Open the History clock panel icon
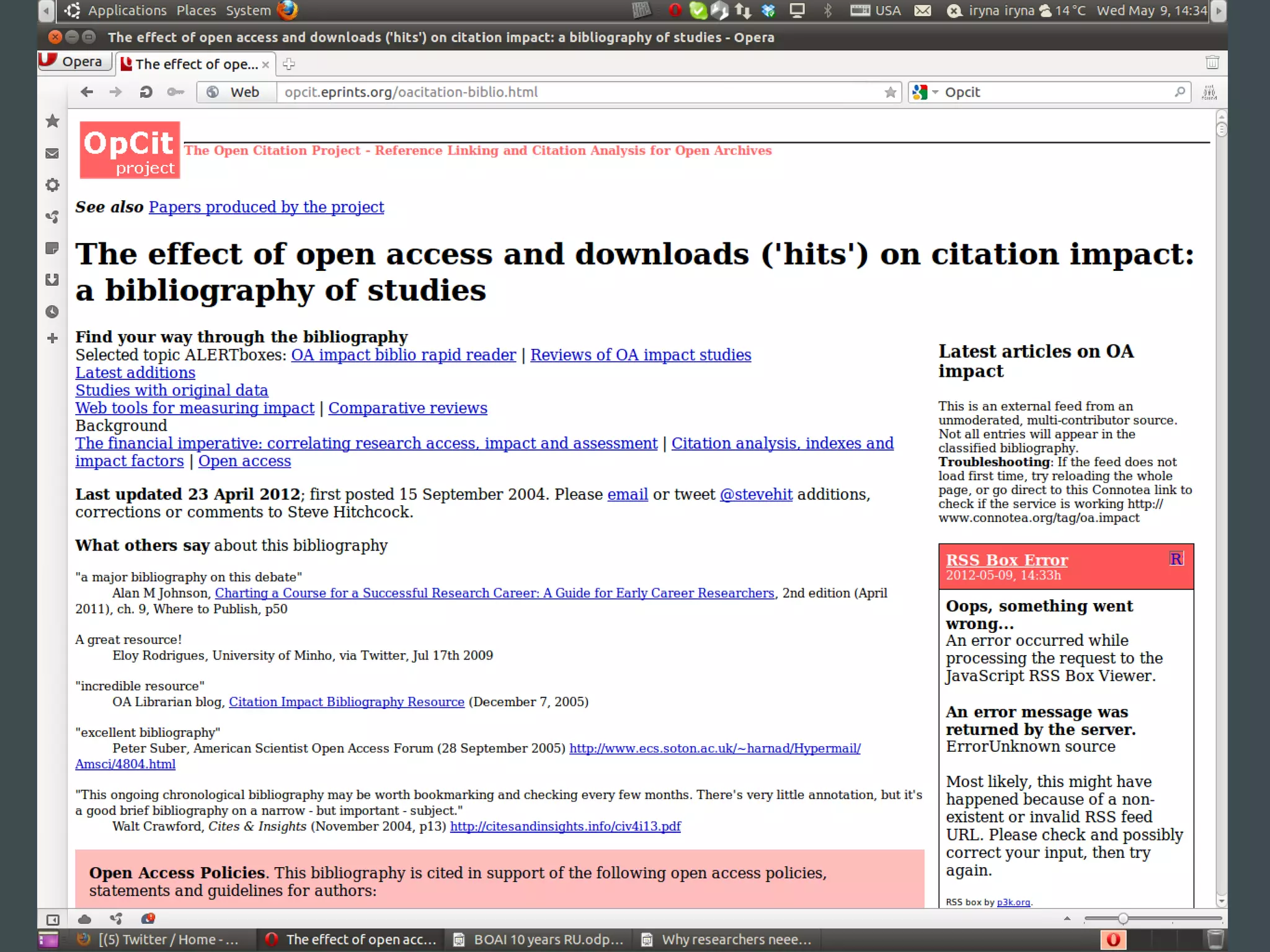1270x952 pixels. 53,312
